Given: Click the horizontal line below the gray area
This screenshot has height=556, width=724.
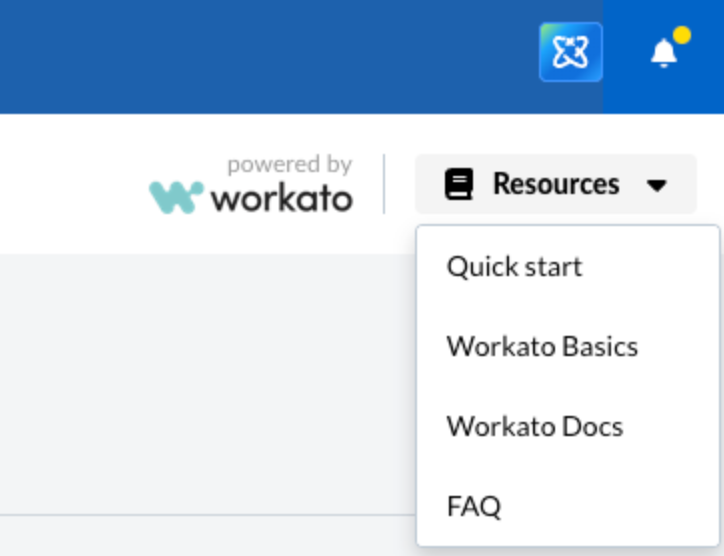Looking at the screenshot, I should pos(200,515).
